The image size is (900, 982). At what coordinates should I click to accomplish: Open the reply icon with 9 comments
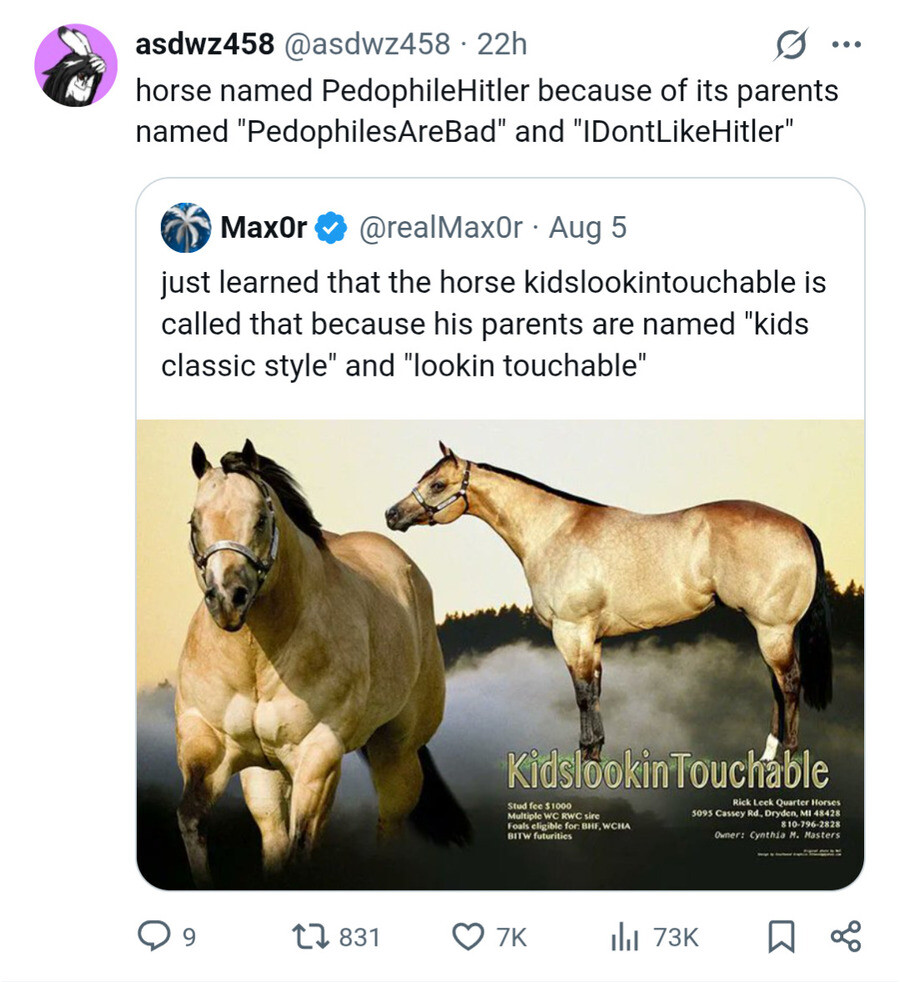(x=153, y=937)
